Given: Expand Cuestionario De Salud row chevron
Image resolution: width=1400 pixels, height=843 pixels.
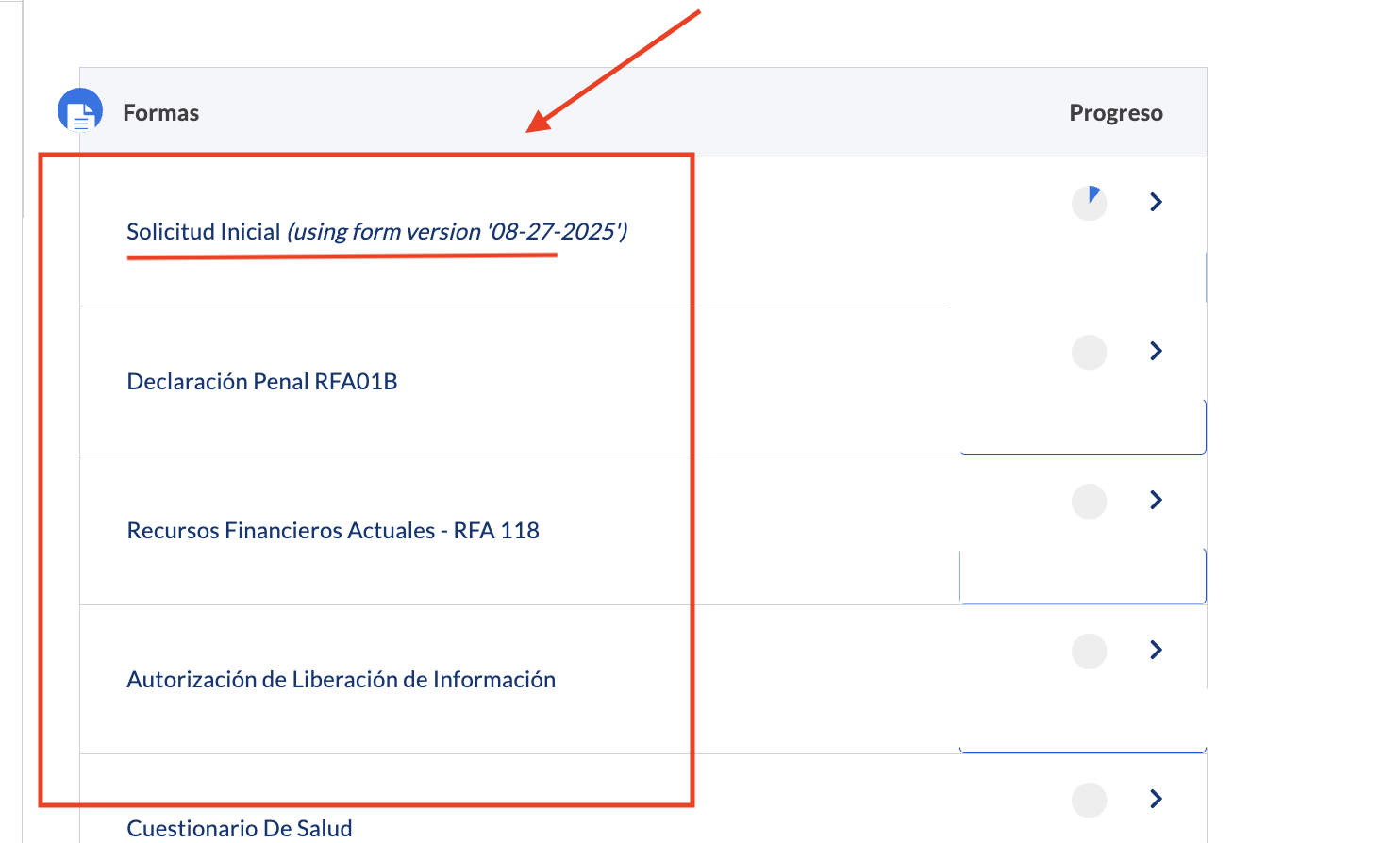Looking at the screenshot, I should (1156, 799).
